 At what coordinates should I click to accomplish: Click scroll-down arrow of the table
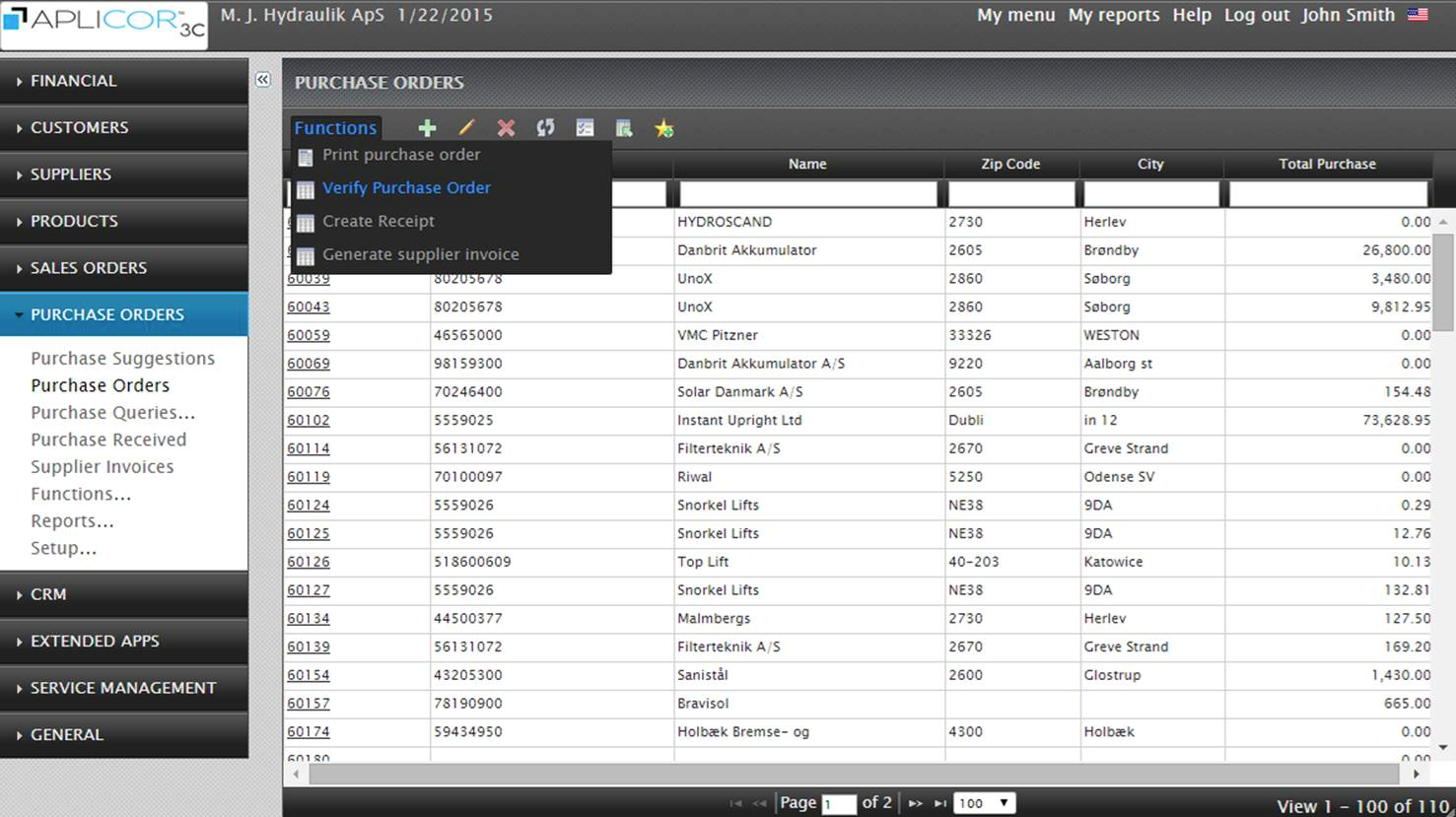pos(1444,748)
